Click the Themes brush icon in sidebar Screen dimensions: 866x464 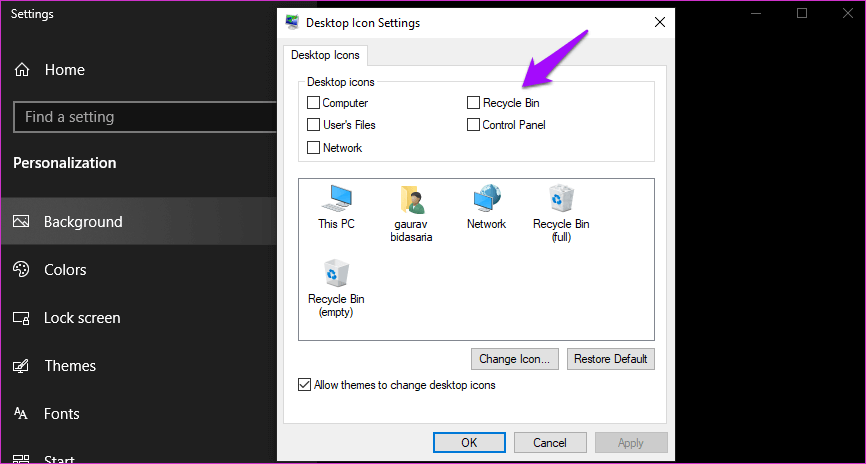[x=21, y=366]
